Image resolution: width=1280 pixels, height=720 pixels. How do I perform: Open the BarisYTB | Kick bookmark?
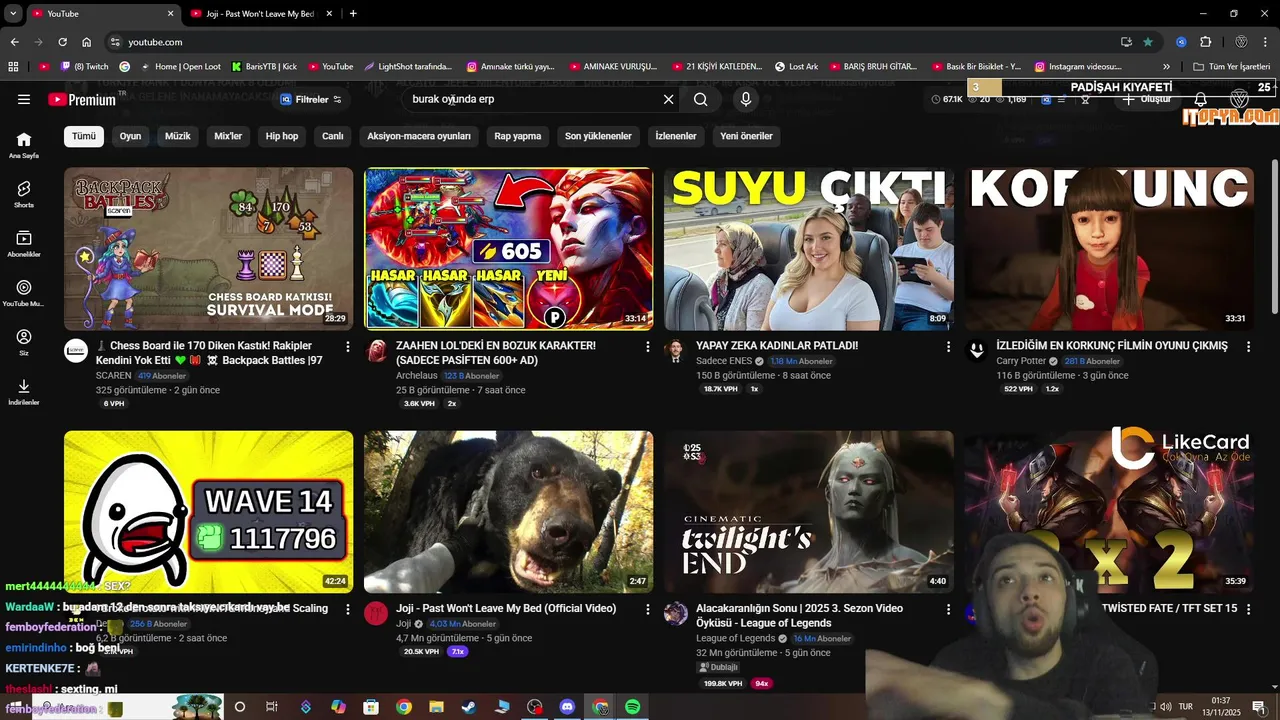[x=265, y=66]
